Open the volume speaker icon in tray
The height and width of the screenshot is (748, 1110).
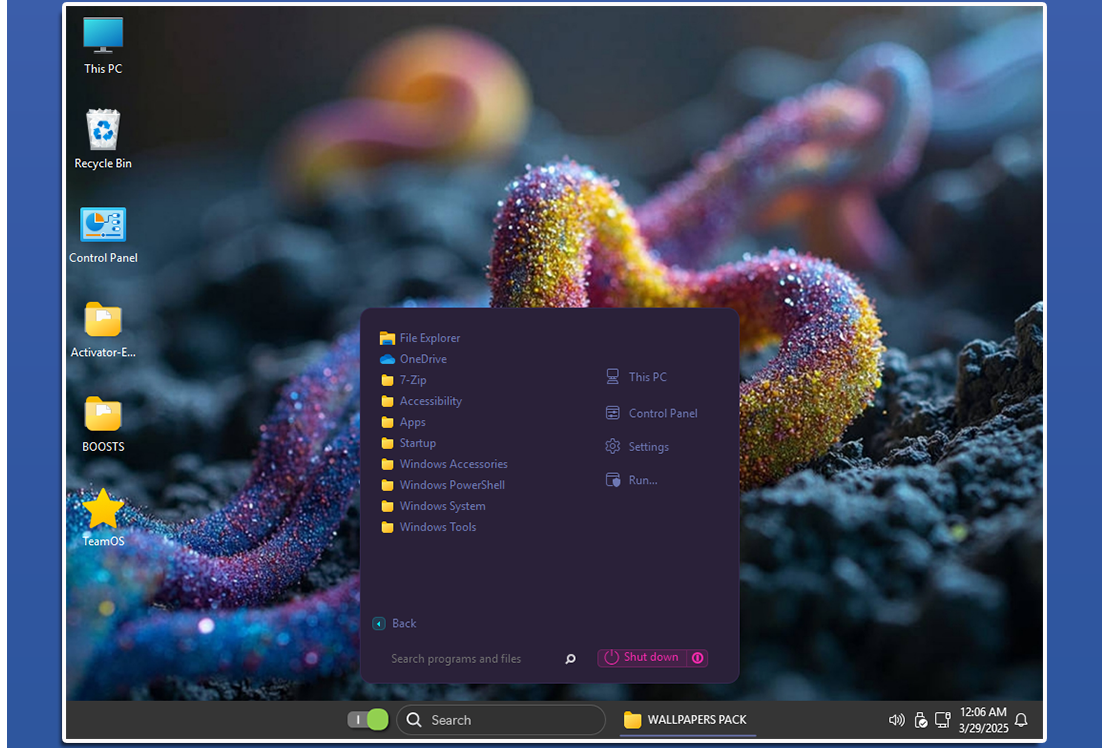pos(896,720)
